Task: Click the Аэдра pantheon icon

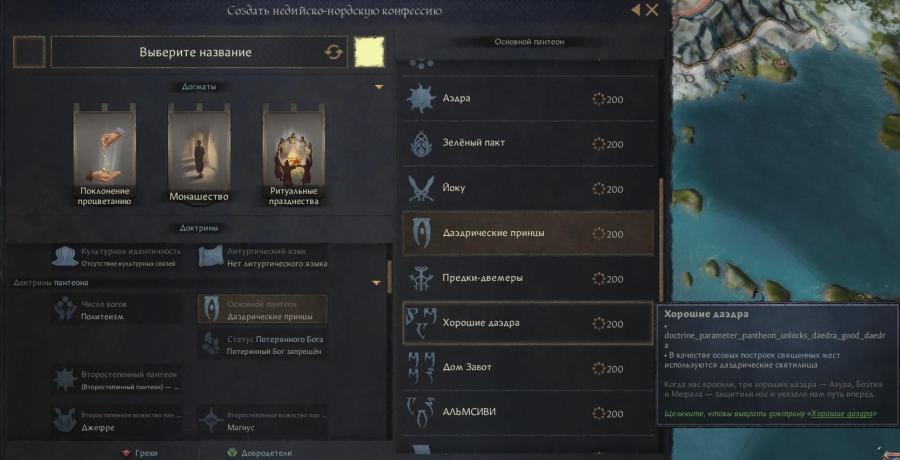Action: click(x=421, y=98)
